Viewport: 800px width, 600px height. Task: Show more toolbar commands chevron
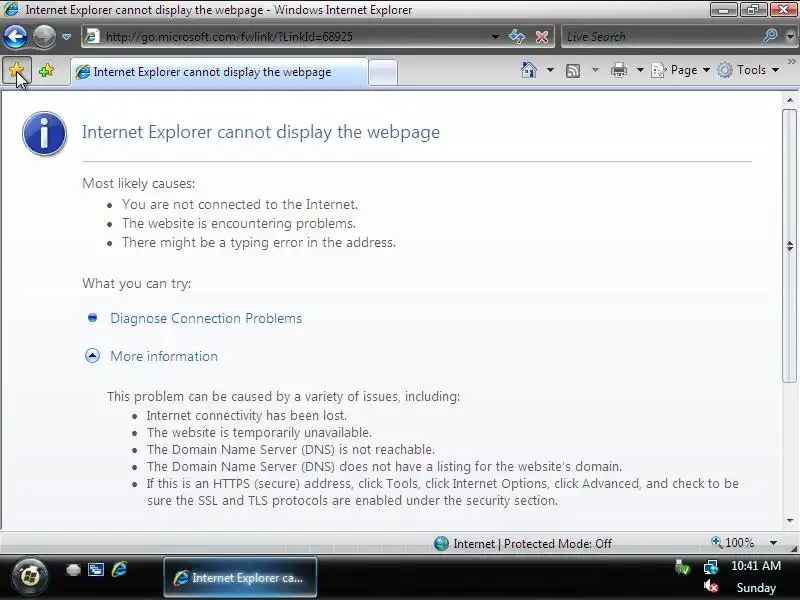(791, 62)
